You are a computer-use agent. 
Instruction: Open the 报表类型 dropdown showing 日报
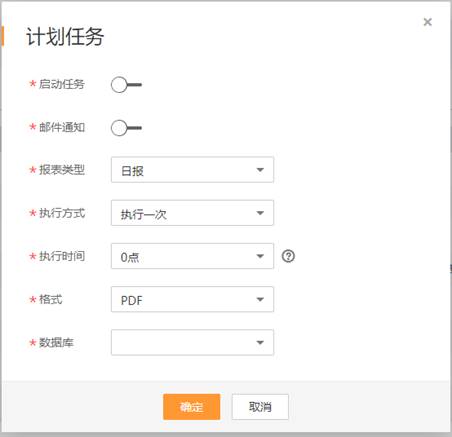(x=192, y=170)
